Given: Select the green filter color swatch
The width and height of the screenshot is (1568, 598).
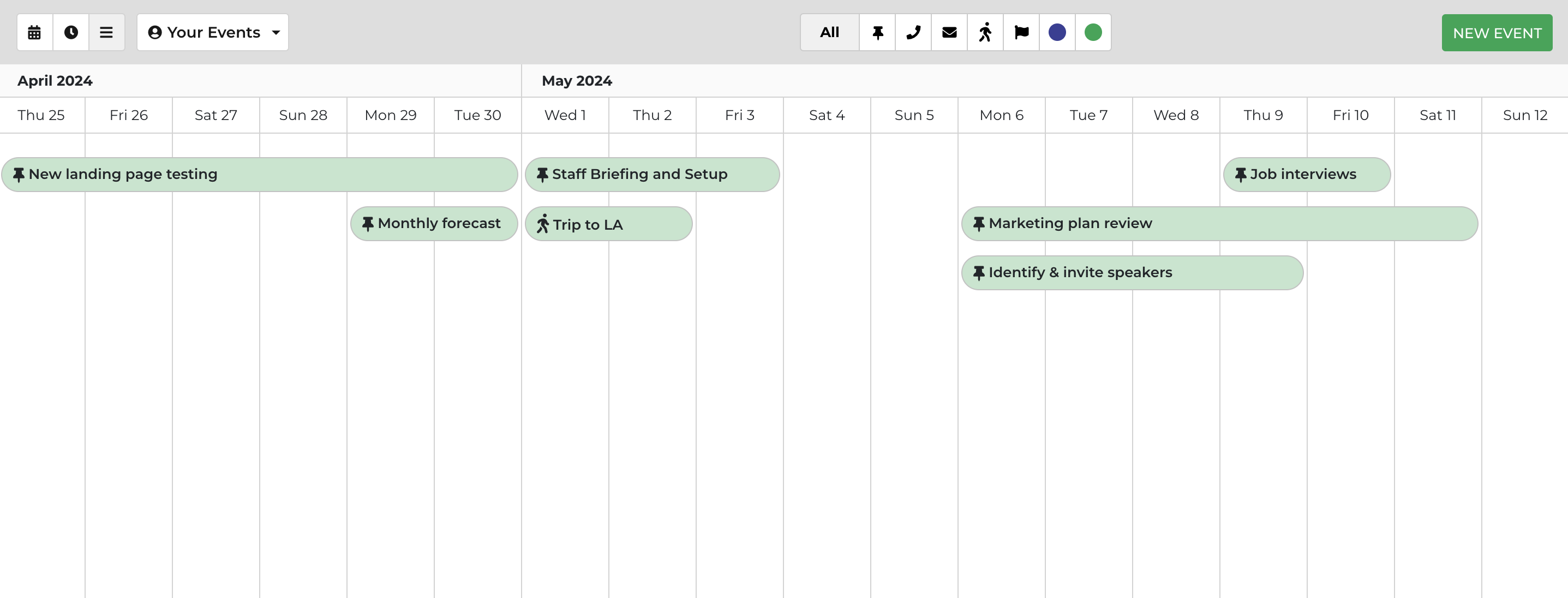Looking at the screenshot, I should pos(1093,32).
